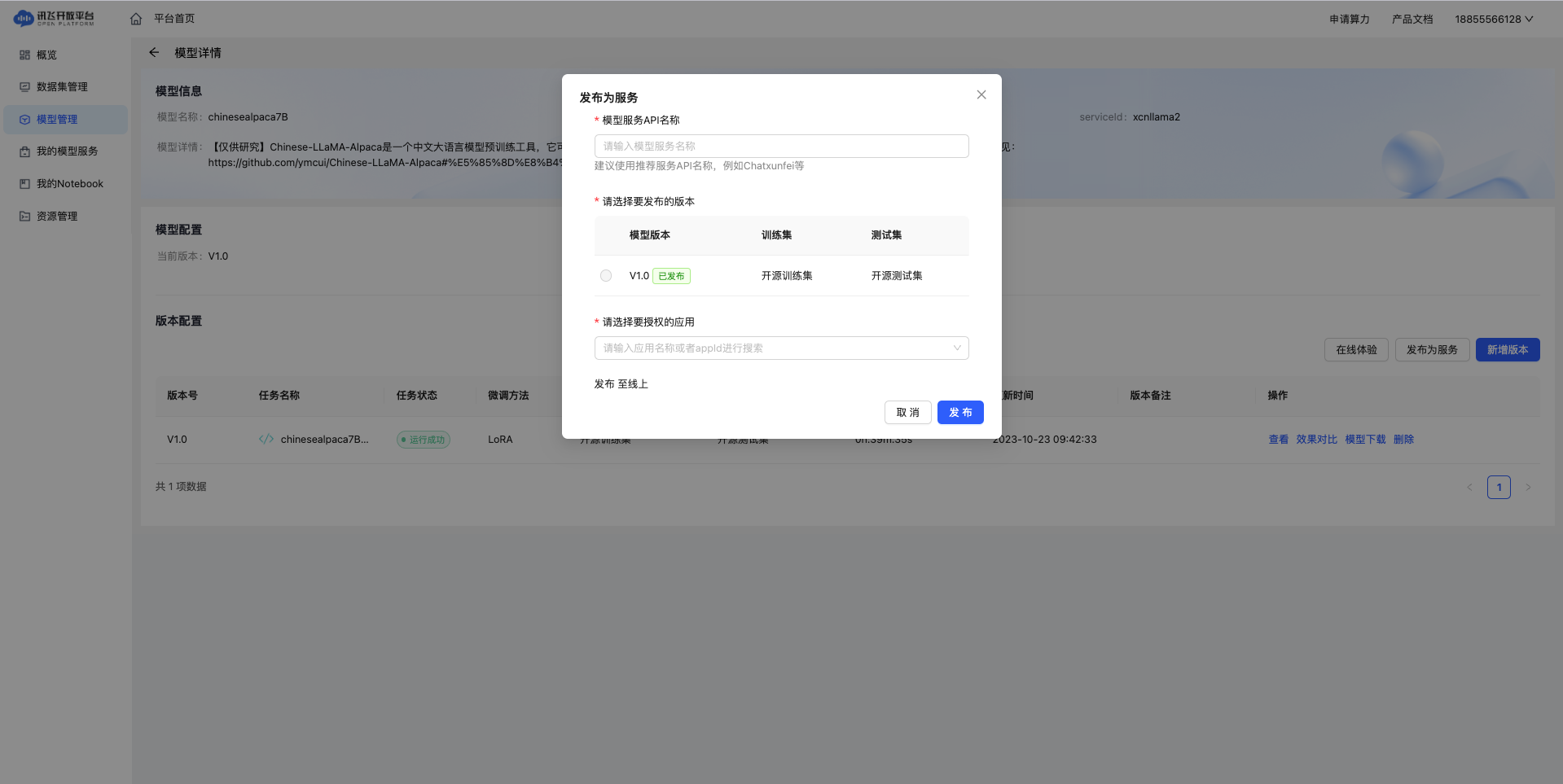Screen dimensions: 1563x784
Task: Click the 概览 overview sidebar icon
Action: click(24, 55)
